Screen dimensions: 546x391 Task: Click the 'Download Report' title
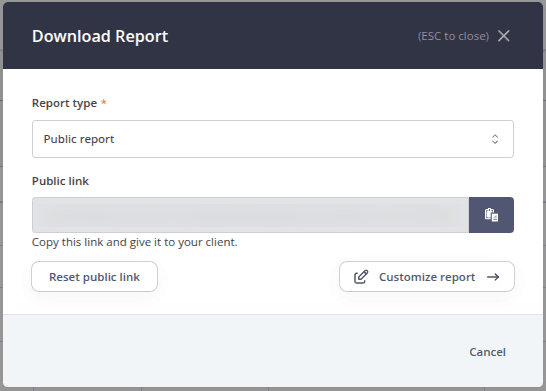coord(100,36)
